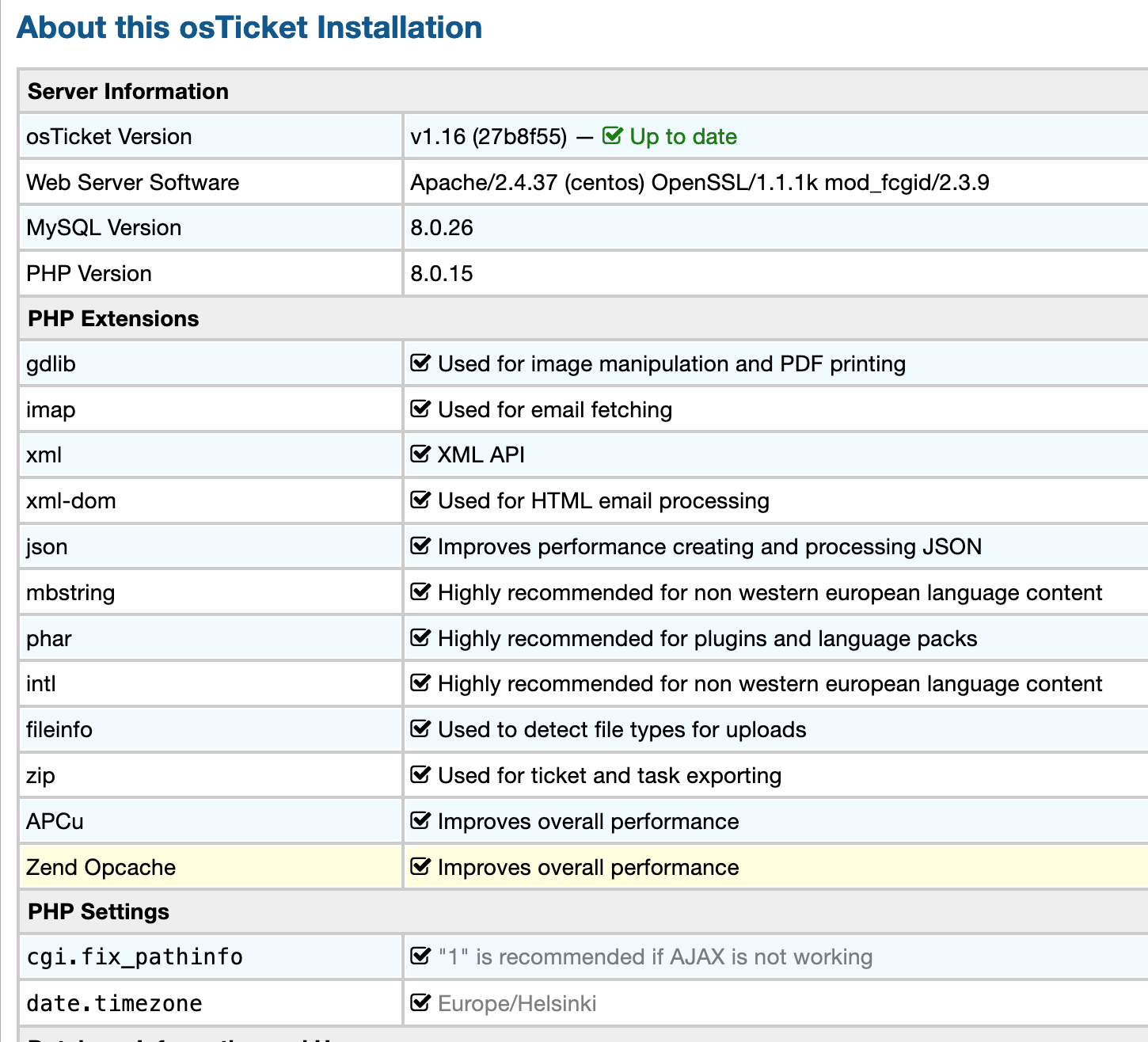
Task: Select the v1.16 (27b8f55) version value
Action: (x=488, y=136)
